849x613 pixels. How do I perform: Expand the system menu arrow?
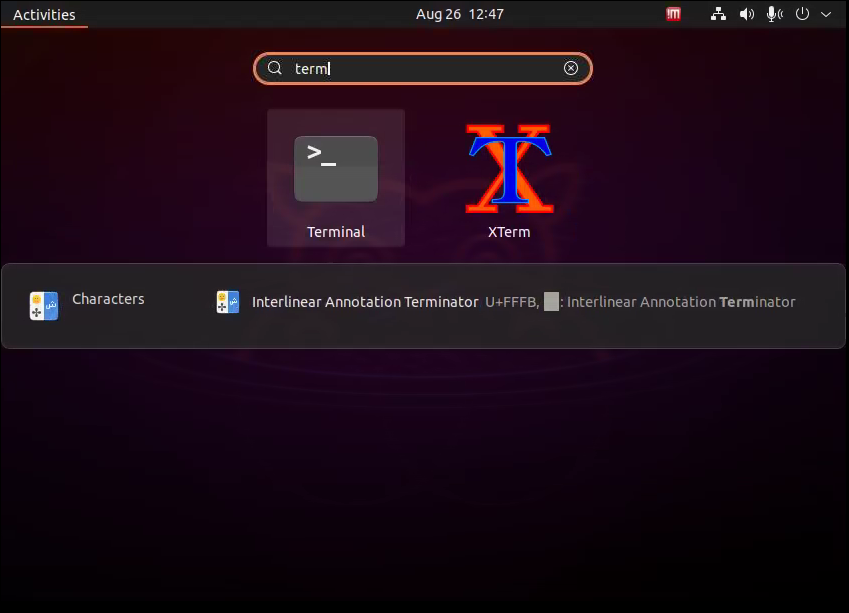826,15
